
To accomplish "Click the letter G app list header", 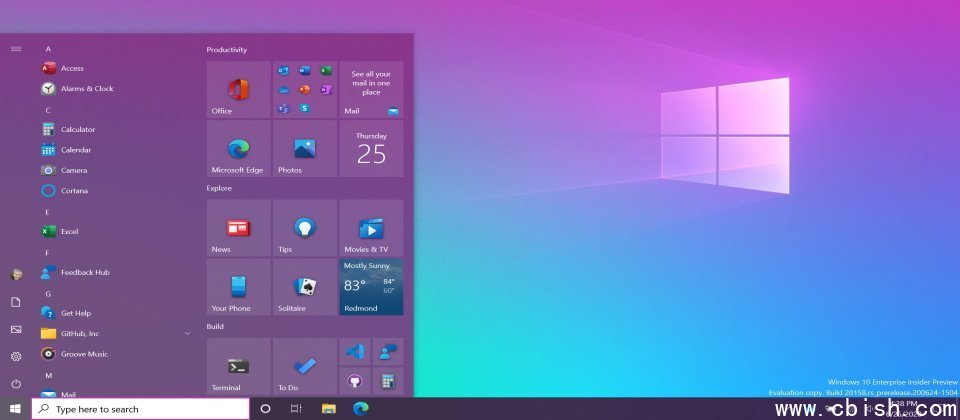I will point(48,293).
